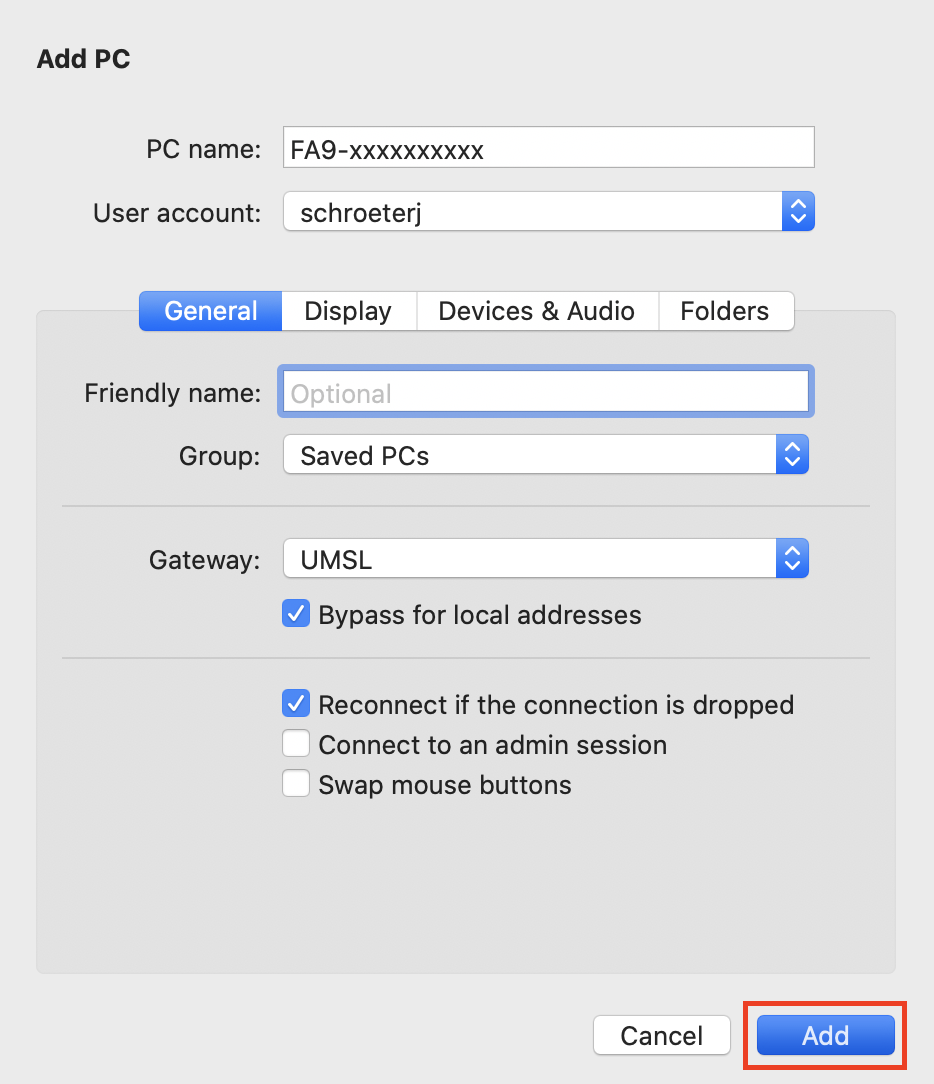Enable Swap mouse buttons

(296, 783)
